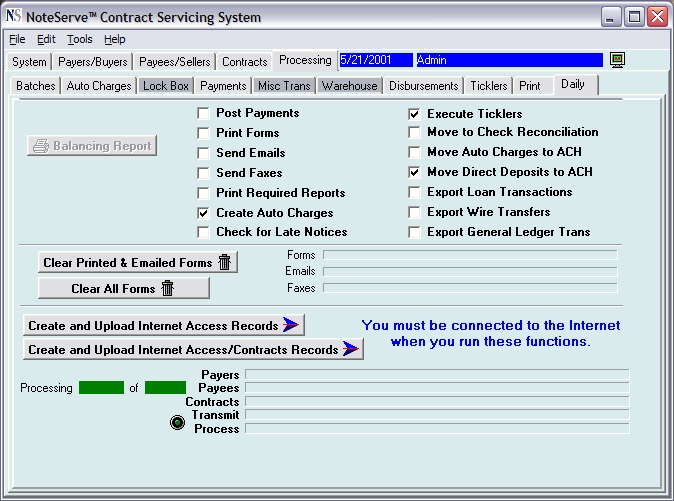Image resolution: width=674 pixels, height=501 pixels.
Task: Switch to the Disbursements tab
Action: (423, 86)
